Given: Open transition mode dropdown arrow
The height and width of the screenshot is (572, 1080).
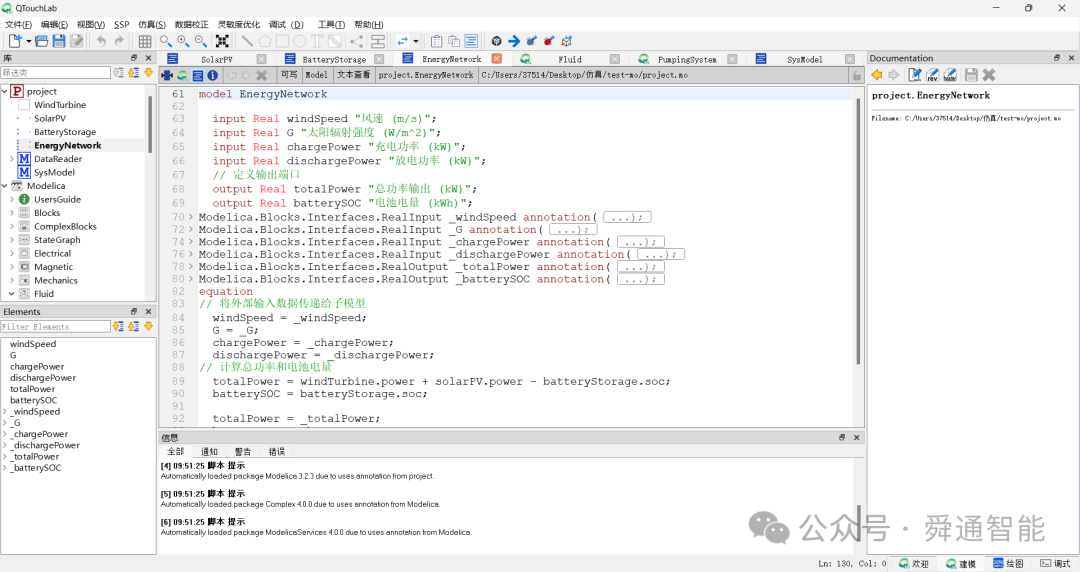Looking at the screenshot, I should pos(415,41).
